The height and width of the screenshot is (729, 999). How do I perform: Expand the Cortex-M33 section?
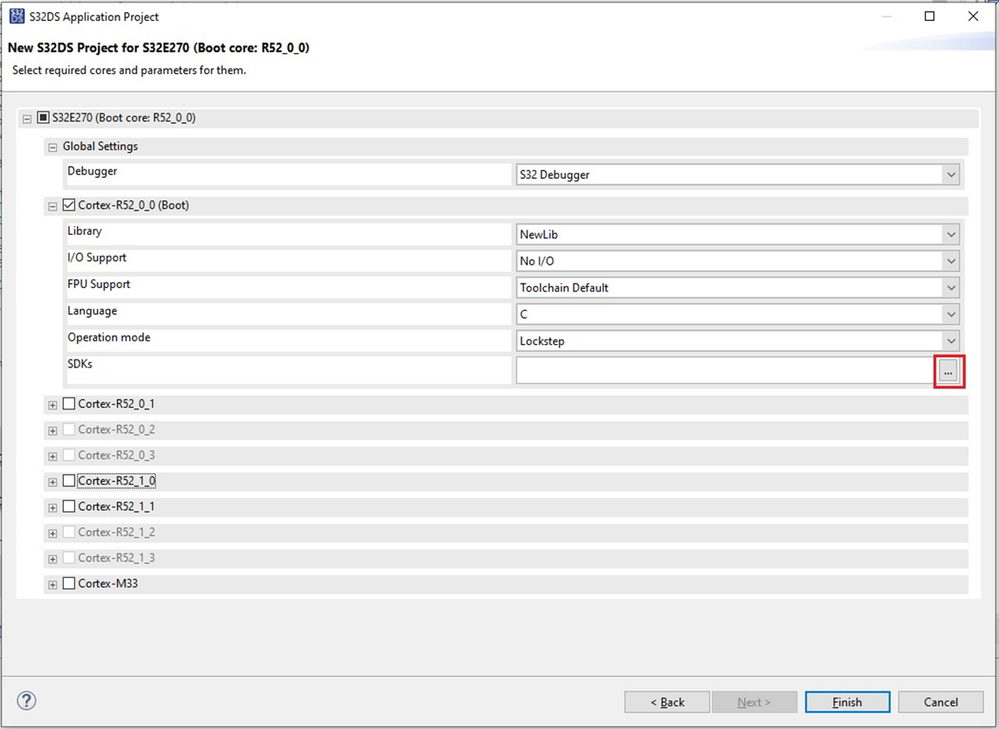(x=53, y=584)
